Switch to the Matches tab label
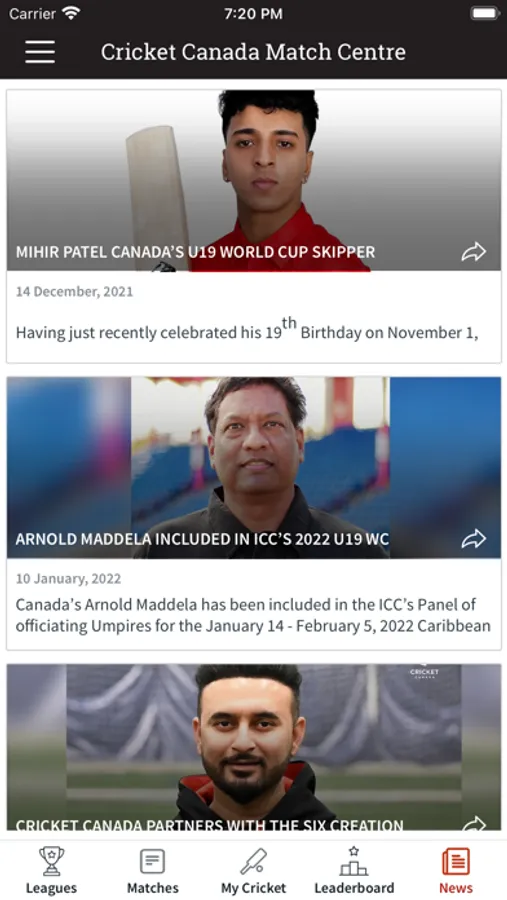Viewport: 507px width, 900px height. point(152,888)
